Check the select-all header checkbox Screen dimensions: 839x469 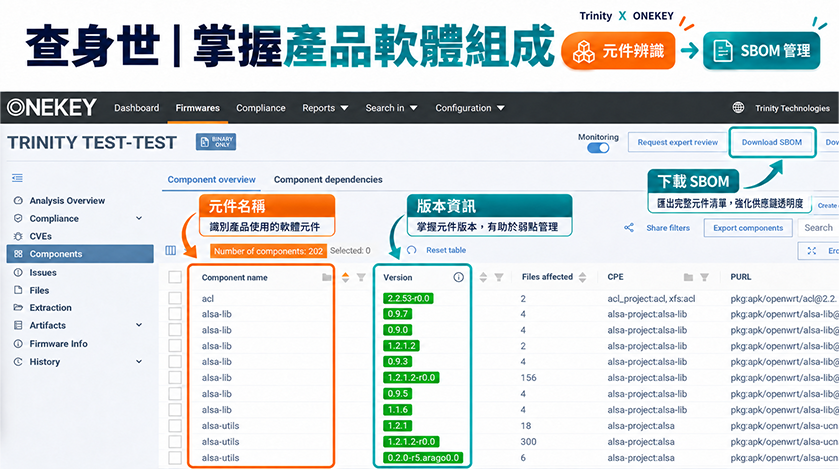pos(175,277)
